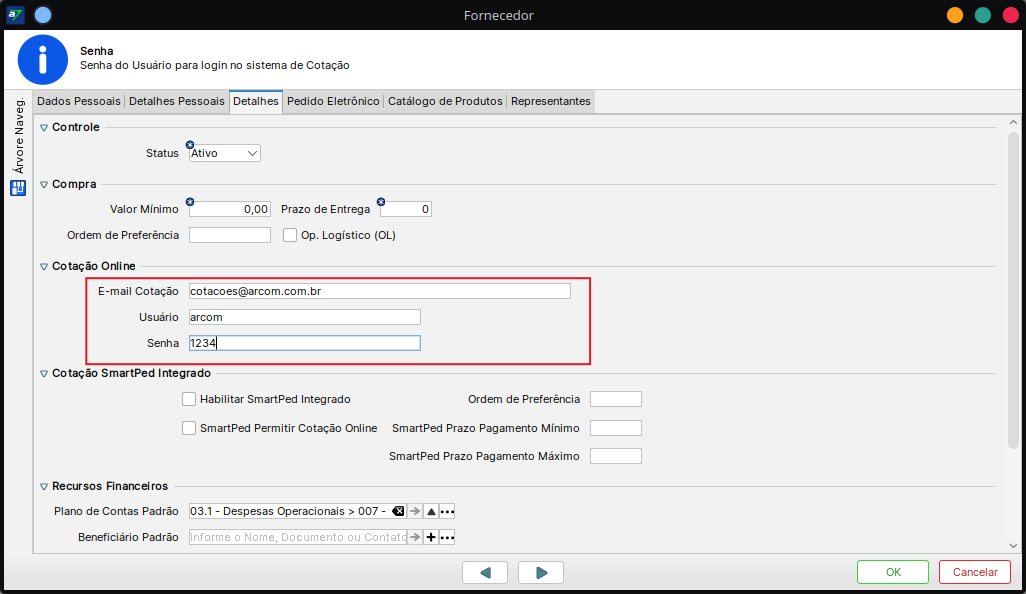1026x594 pixels.
Task: Open the Status dropdown showing Ativo
Action: pyautogui.click(x=225, y=153)
